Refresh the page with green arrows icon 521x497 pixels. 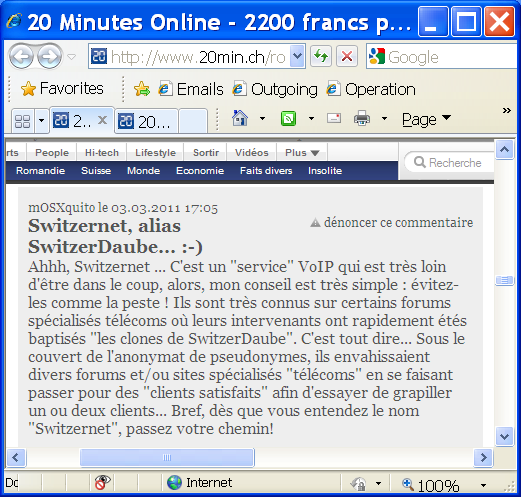click(321, 56)
